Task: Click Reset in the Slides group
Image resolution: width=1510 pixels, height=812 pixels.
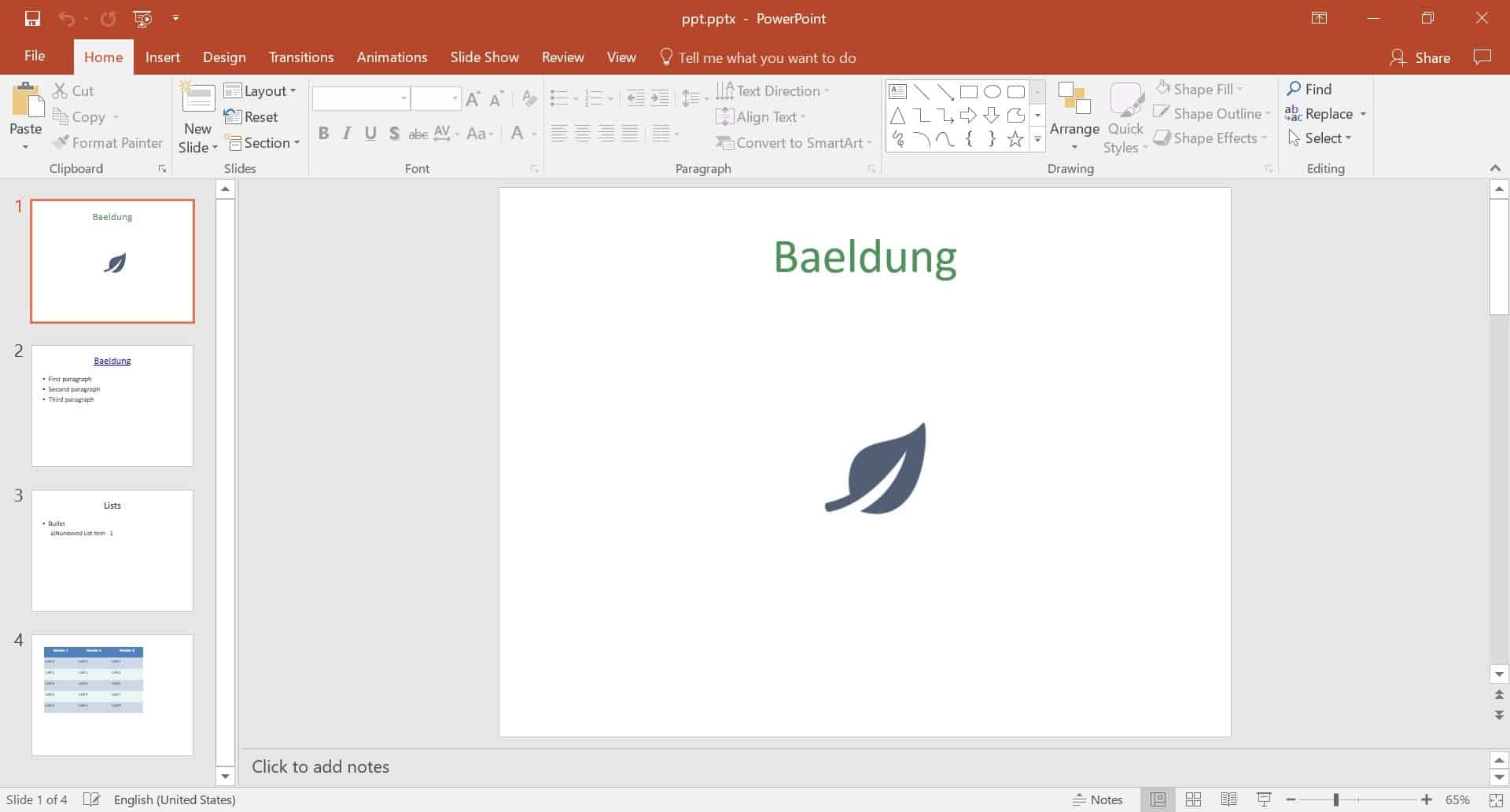Action: (x=251, y=117)
